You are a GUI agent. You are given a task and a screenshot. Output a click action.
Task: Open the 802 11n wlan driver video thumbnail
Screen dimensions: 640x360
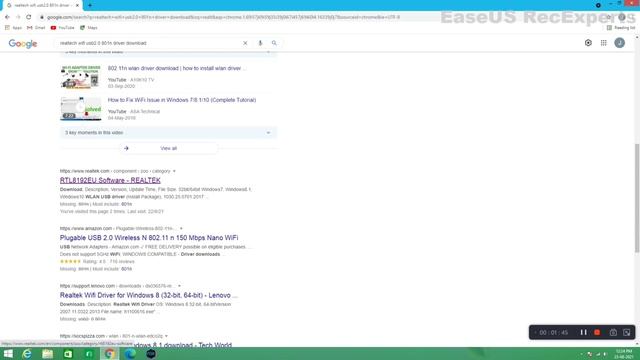click(x=81, y=77)
